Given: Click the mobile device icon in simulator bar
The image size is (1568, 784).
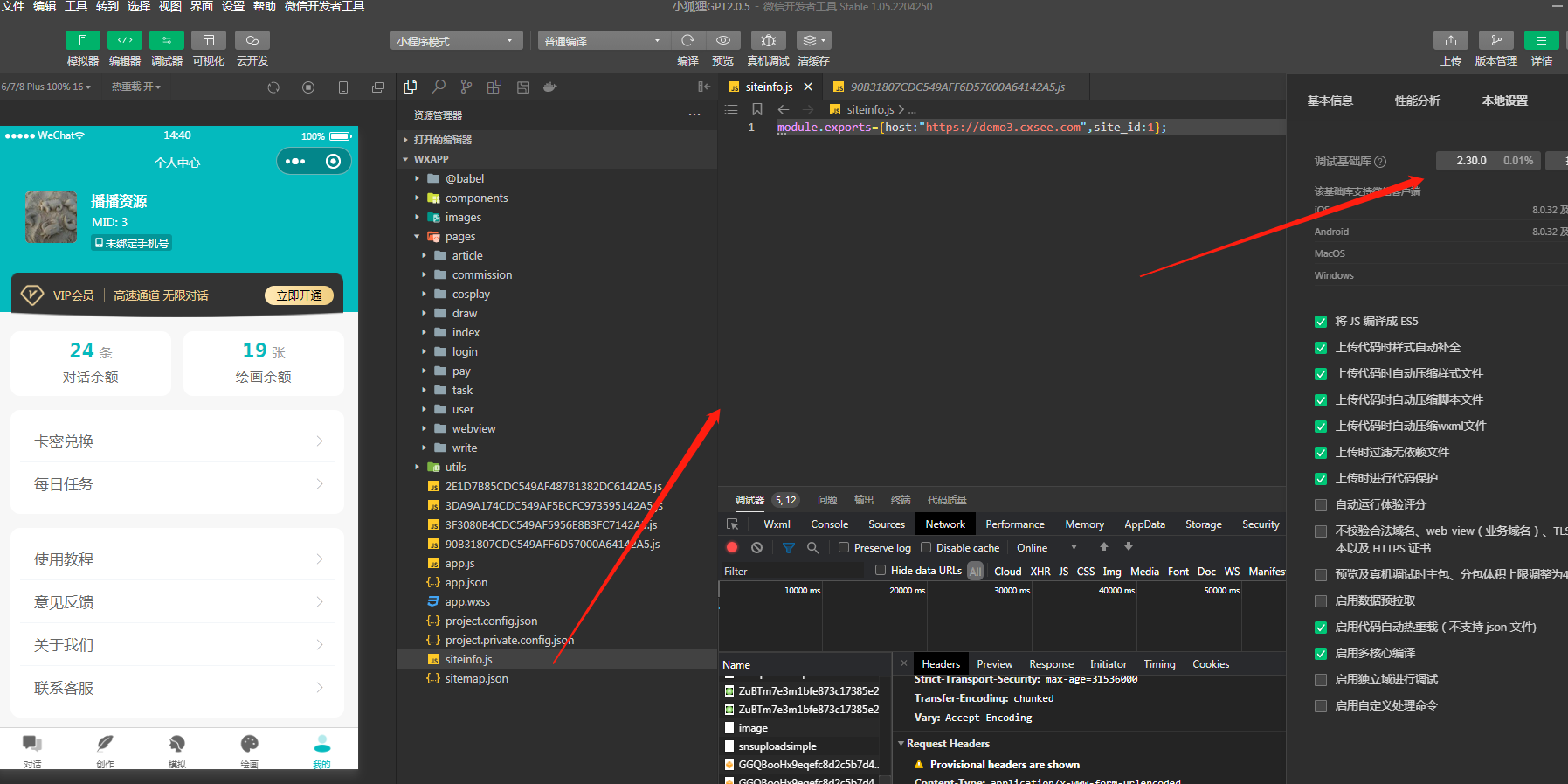Looking at the screenshot, I should point(343,87).
